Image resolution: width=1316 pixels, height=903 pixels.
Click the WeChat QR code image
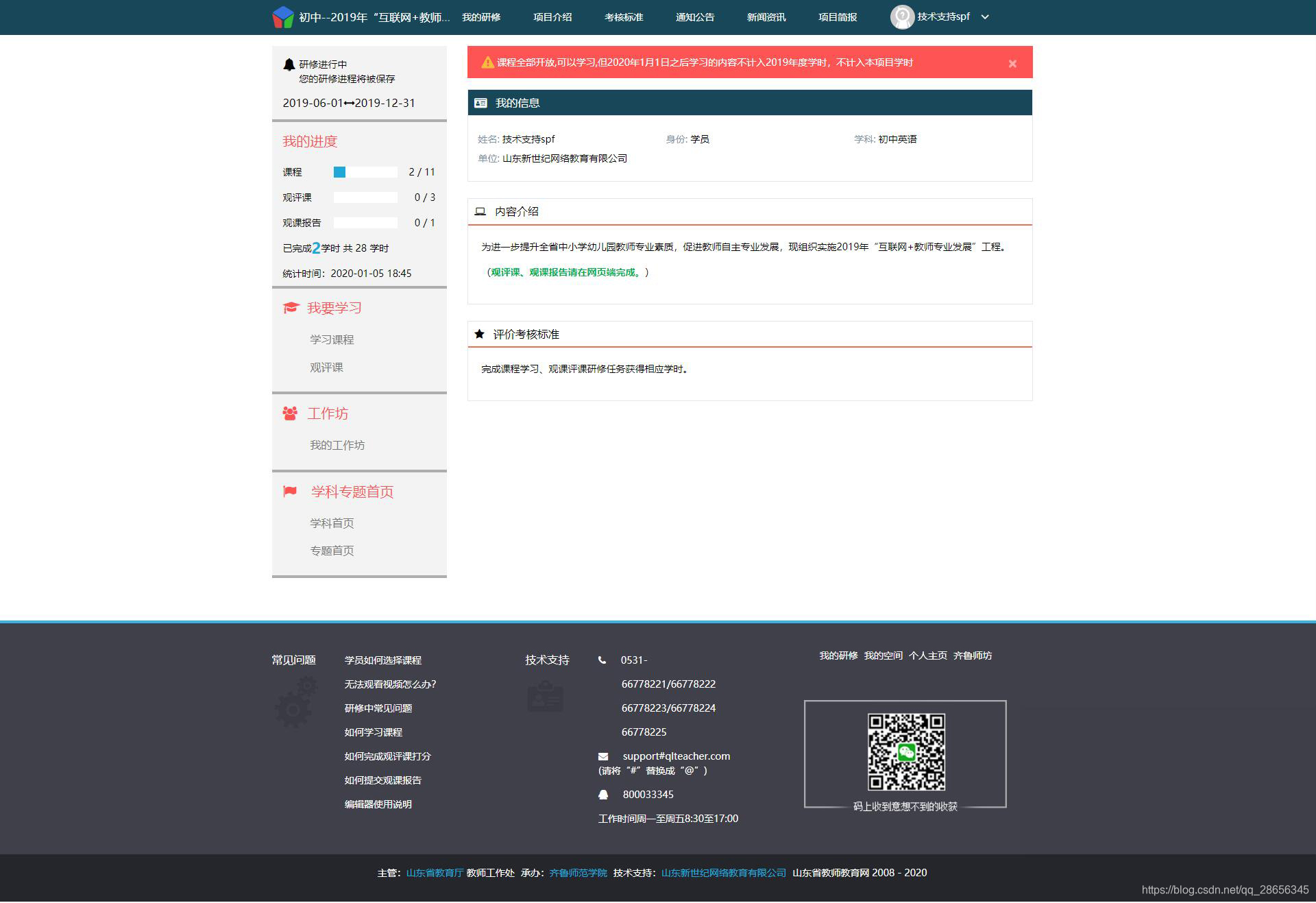905,751
